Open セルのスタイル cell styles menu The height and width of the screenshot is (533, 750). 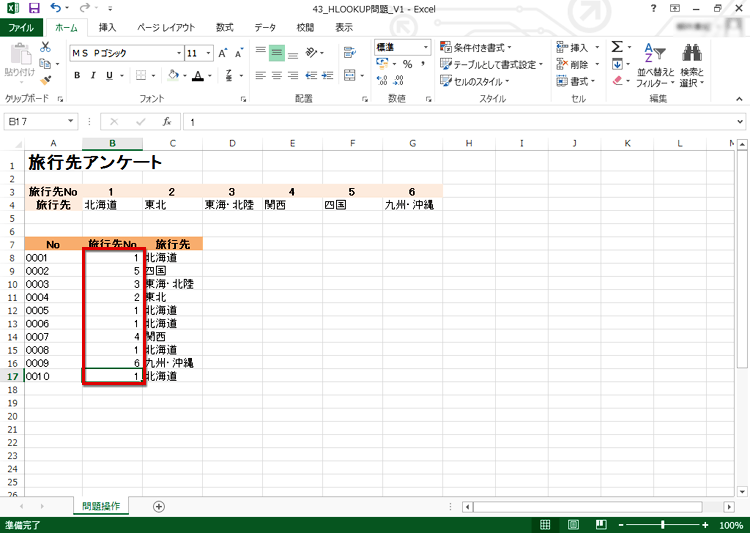pos(474,81)
